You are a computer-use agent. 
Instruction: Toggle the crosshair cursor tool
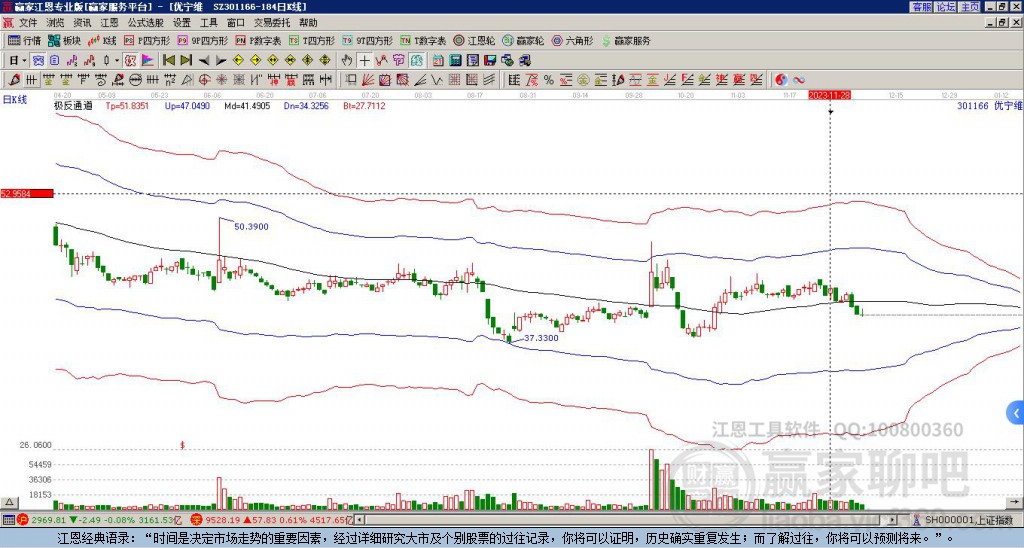point(364,61)
